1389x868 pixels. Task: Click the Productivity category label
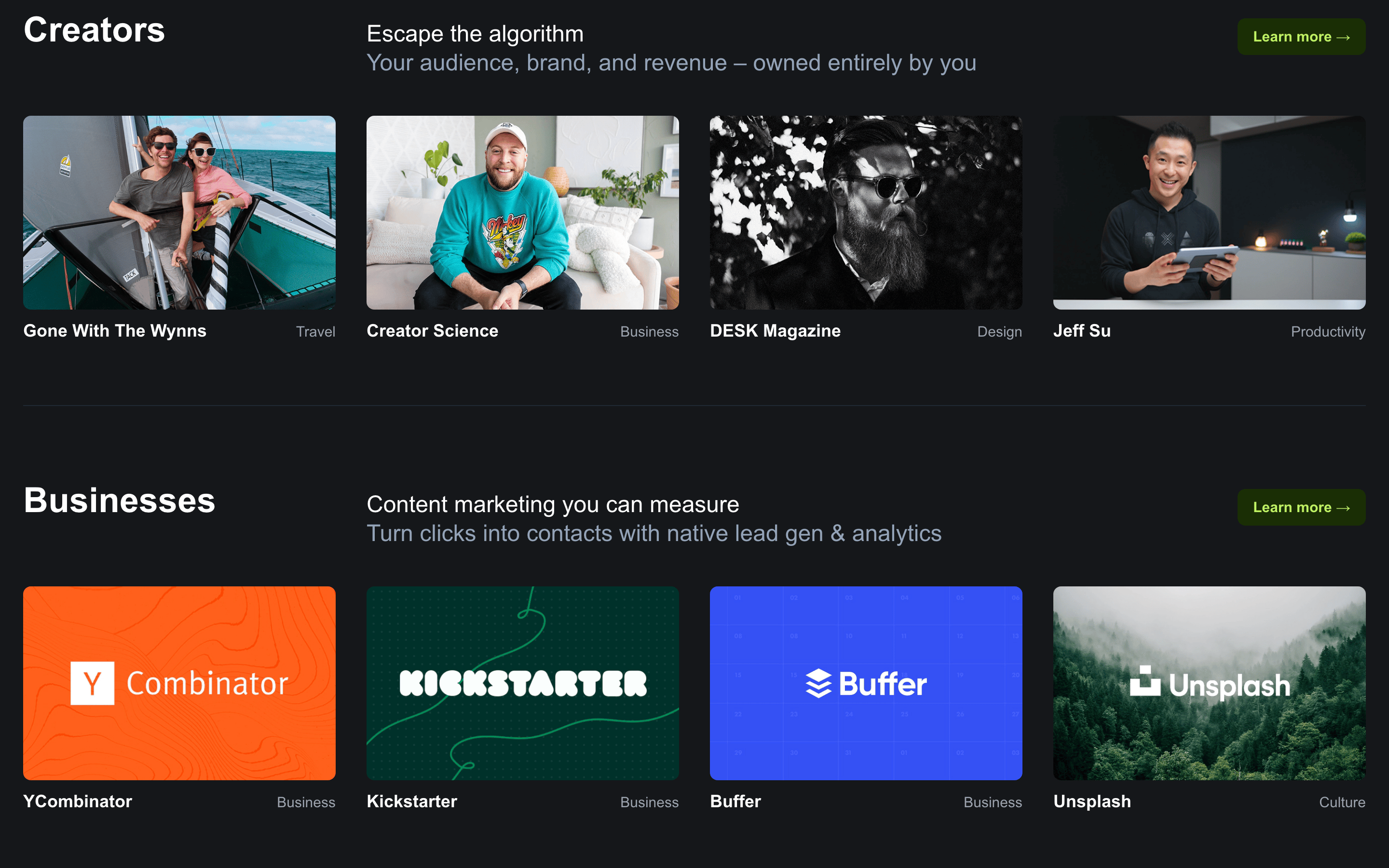tap(1328, 332)
